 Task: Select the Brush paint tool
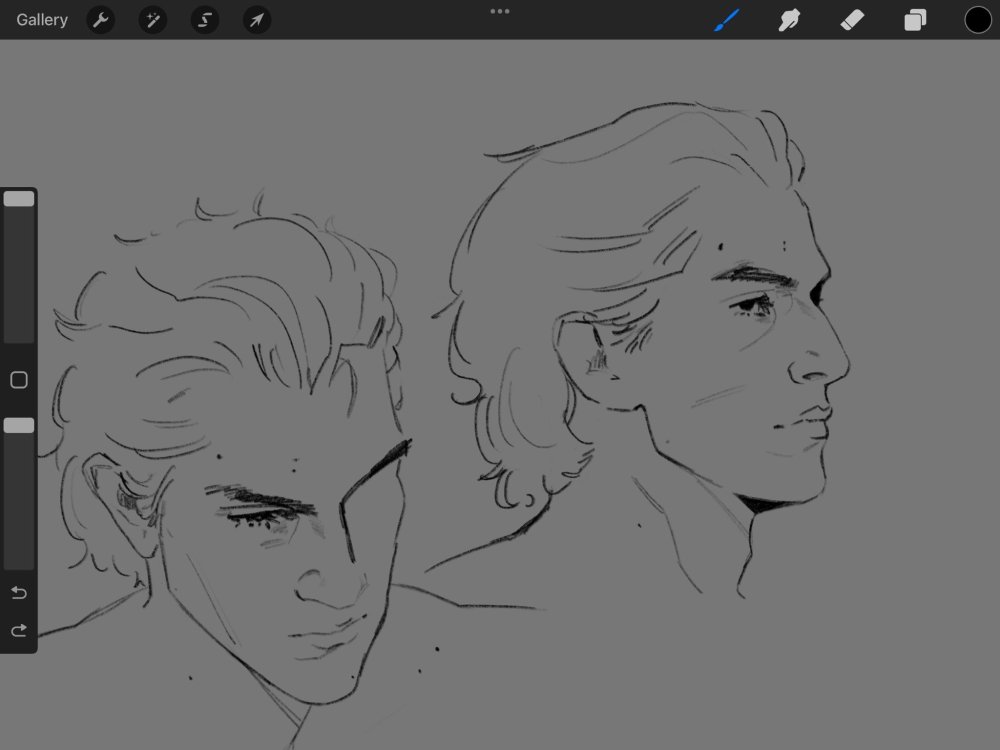point(726,20)
